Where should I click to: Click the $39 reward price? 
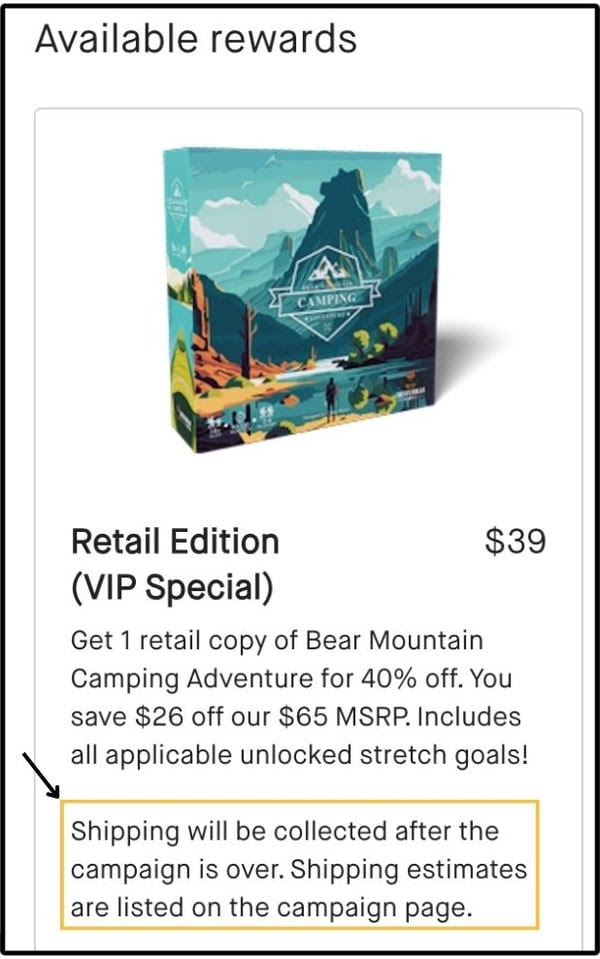pos(515,541)
